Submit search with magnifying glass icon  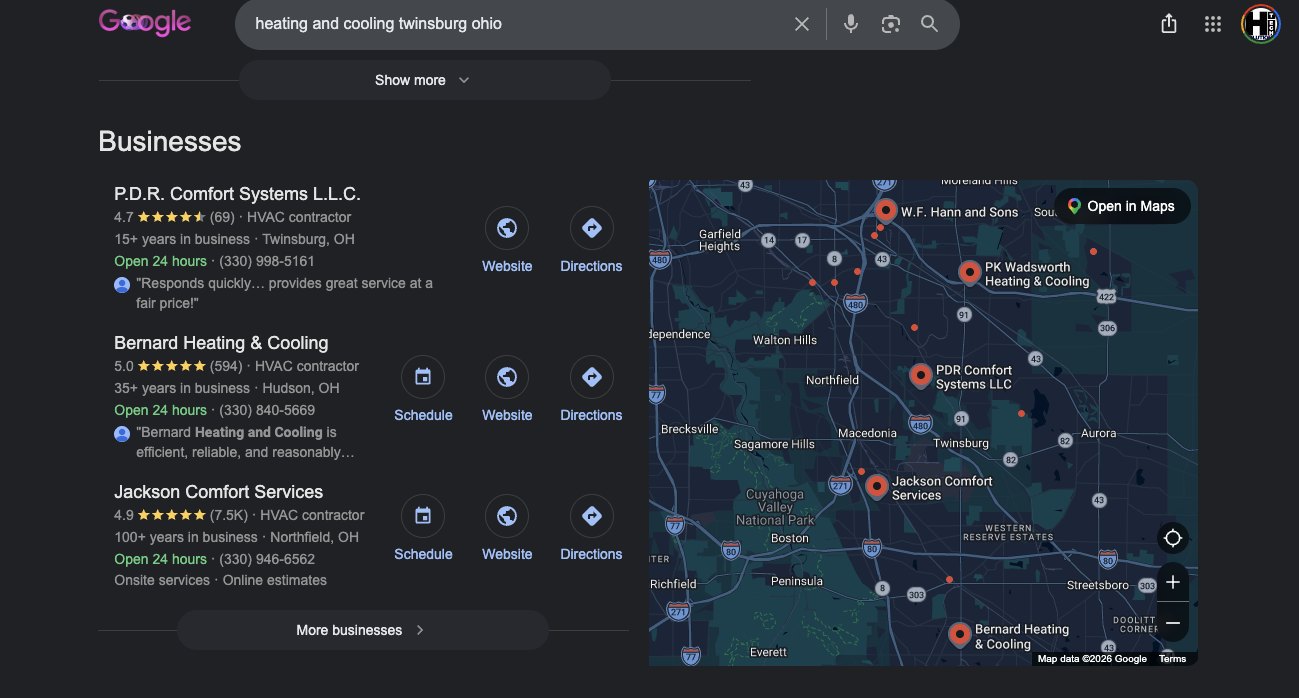point(929,24)
